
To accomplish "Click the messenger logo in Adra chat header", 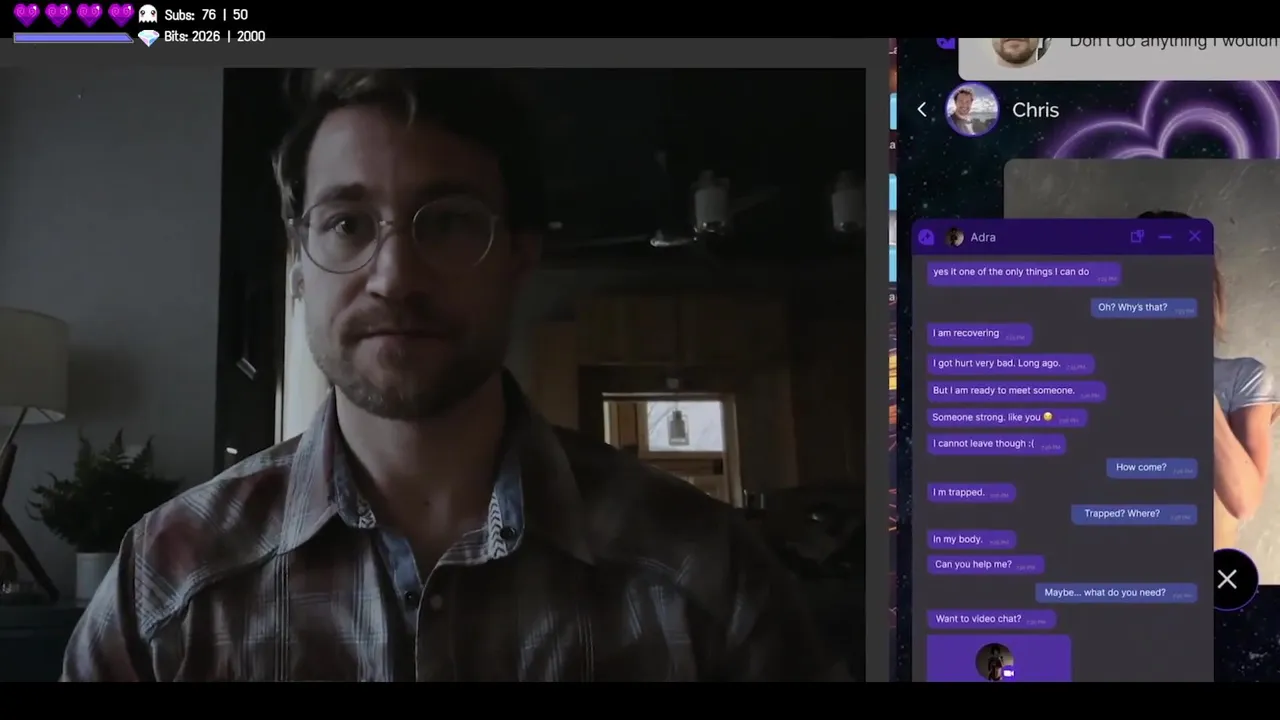I will 926,237.
